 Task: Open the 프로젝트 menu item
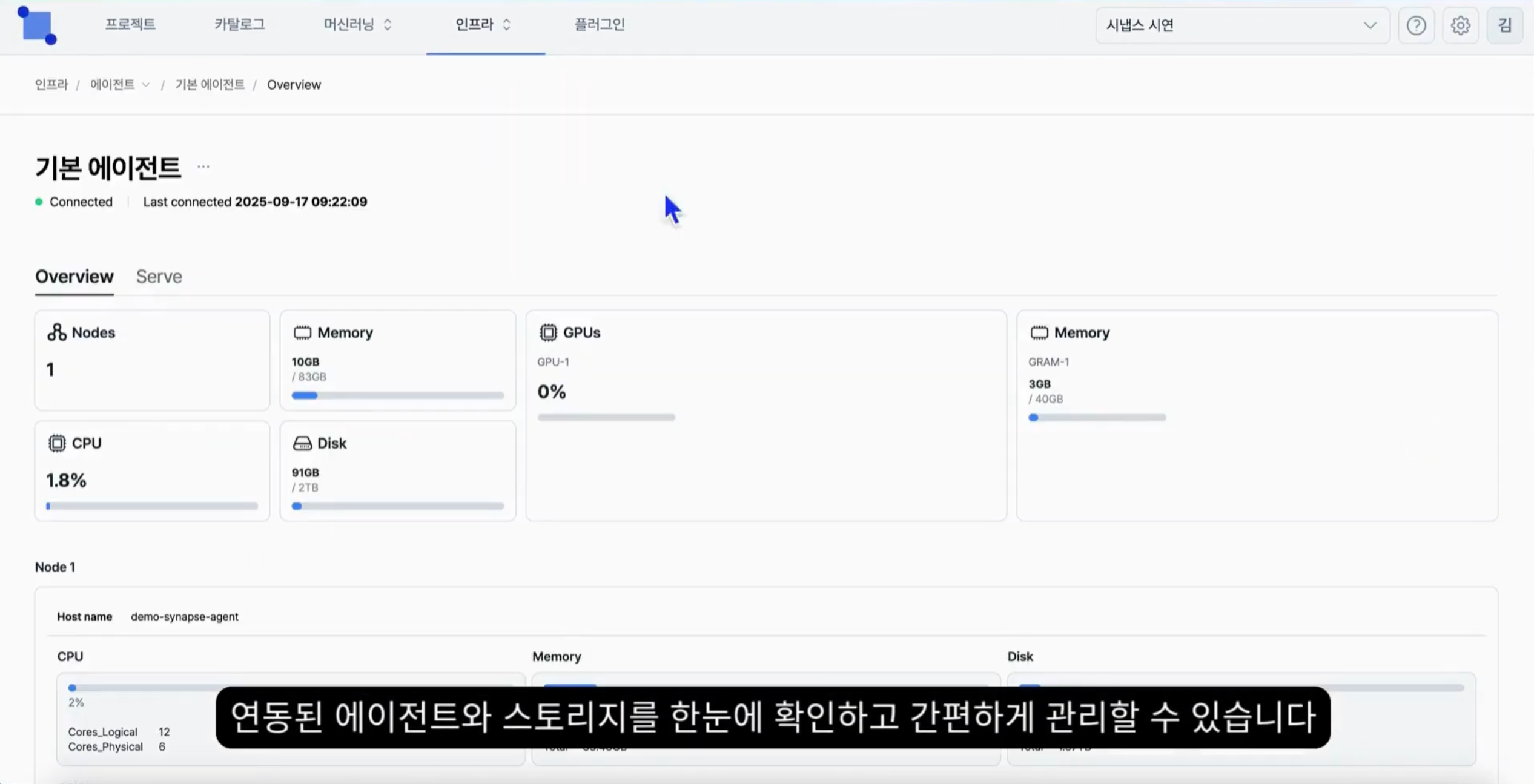point(130,24)
